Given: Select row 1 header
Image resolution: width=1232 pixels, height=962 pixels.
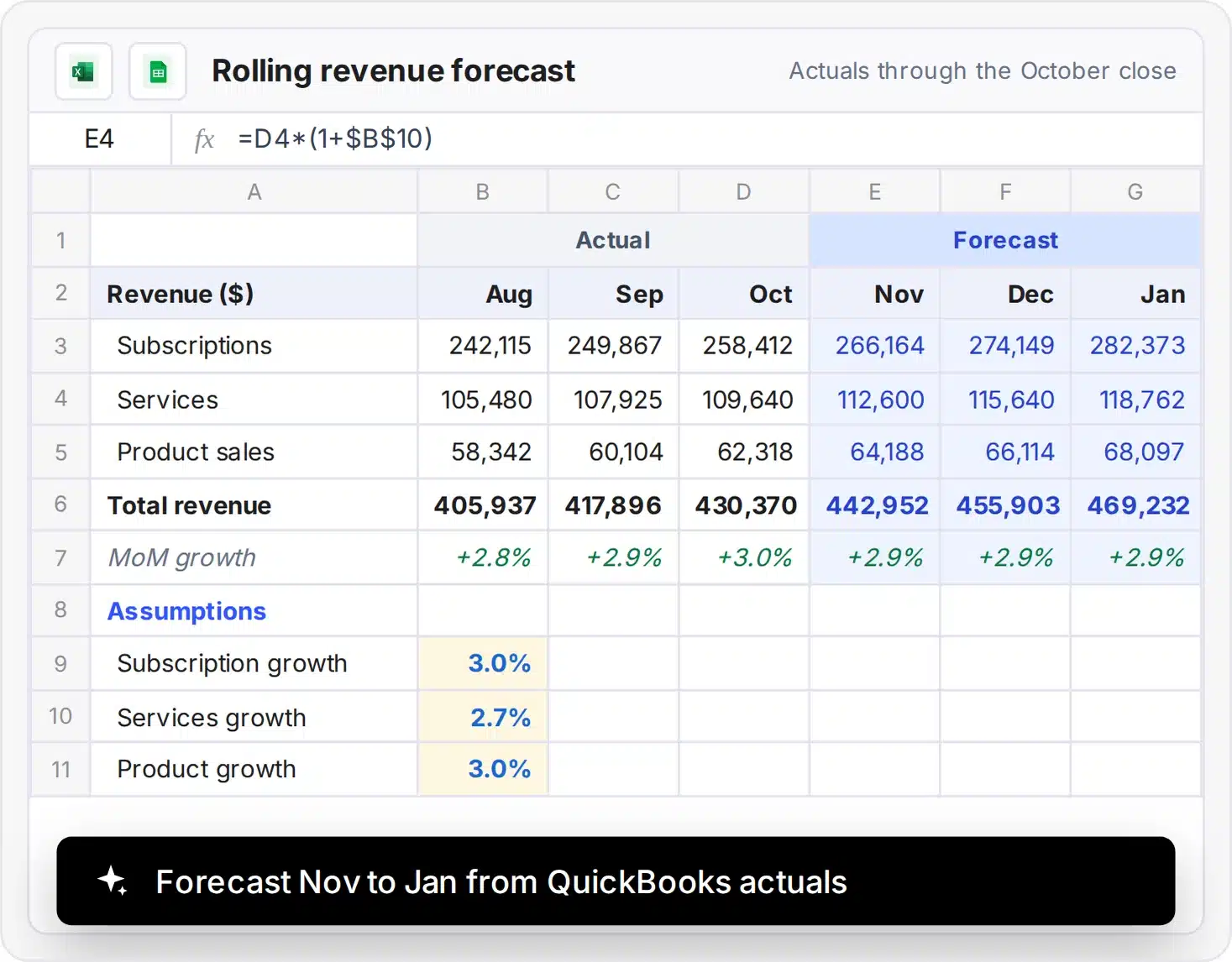Looking at the screenshot, I should pos(60,240).
